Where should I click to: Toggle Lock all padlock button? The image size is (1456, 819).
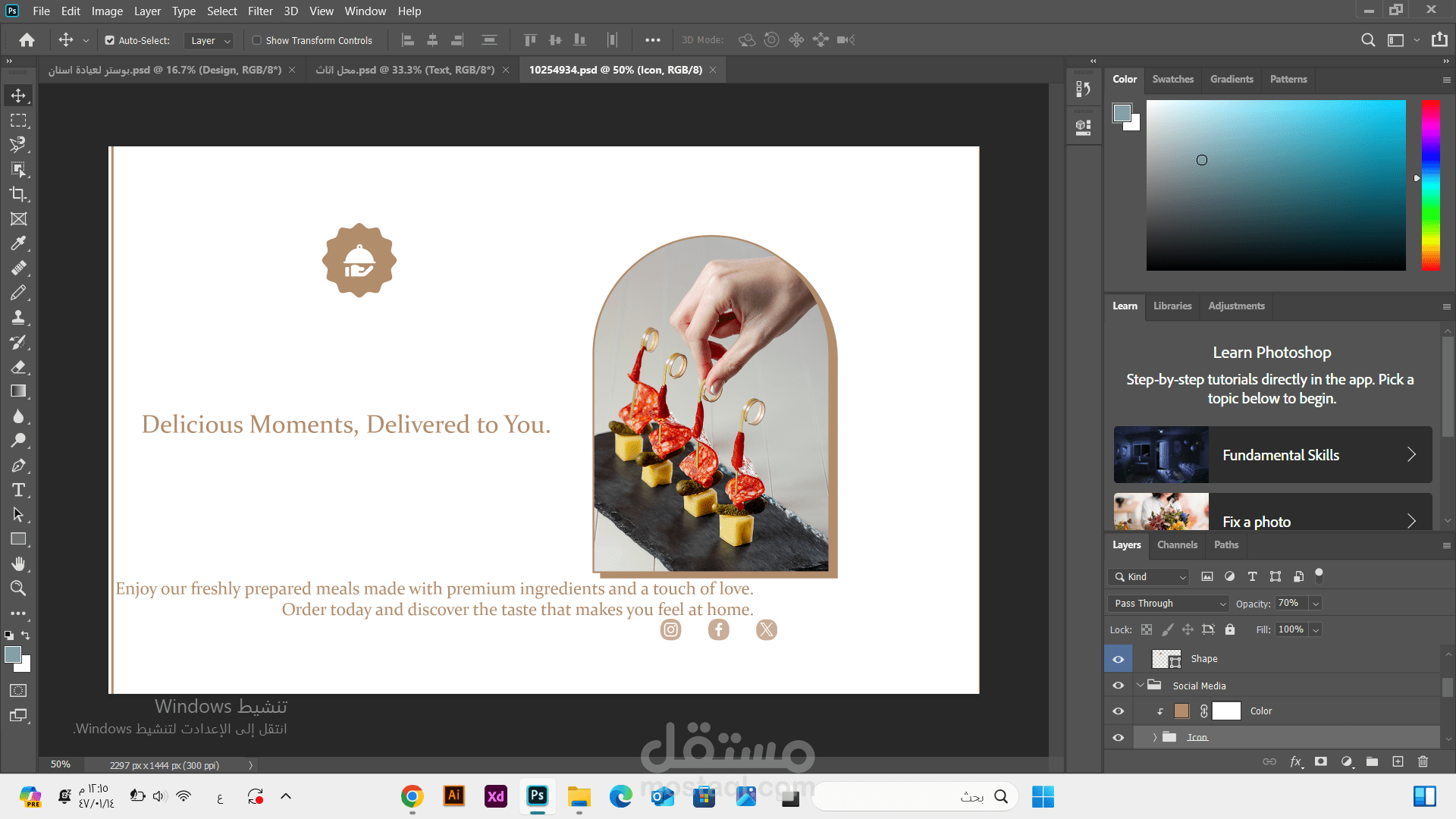pyautogui.click(x=1230, y=629)
